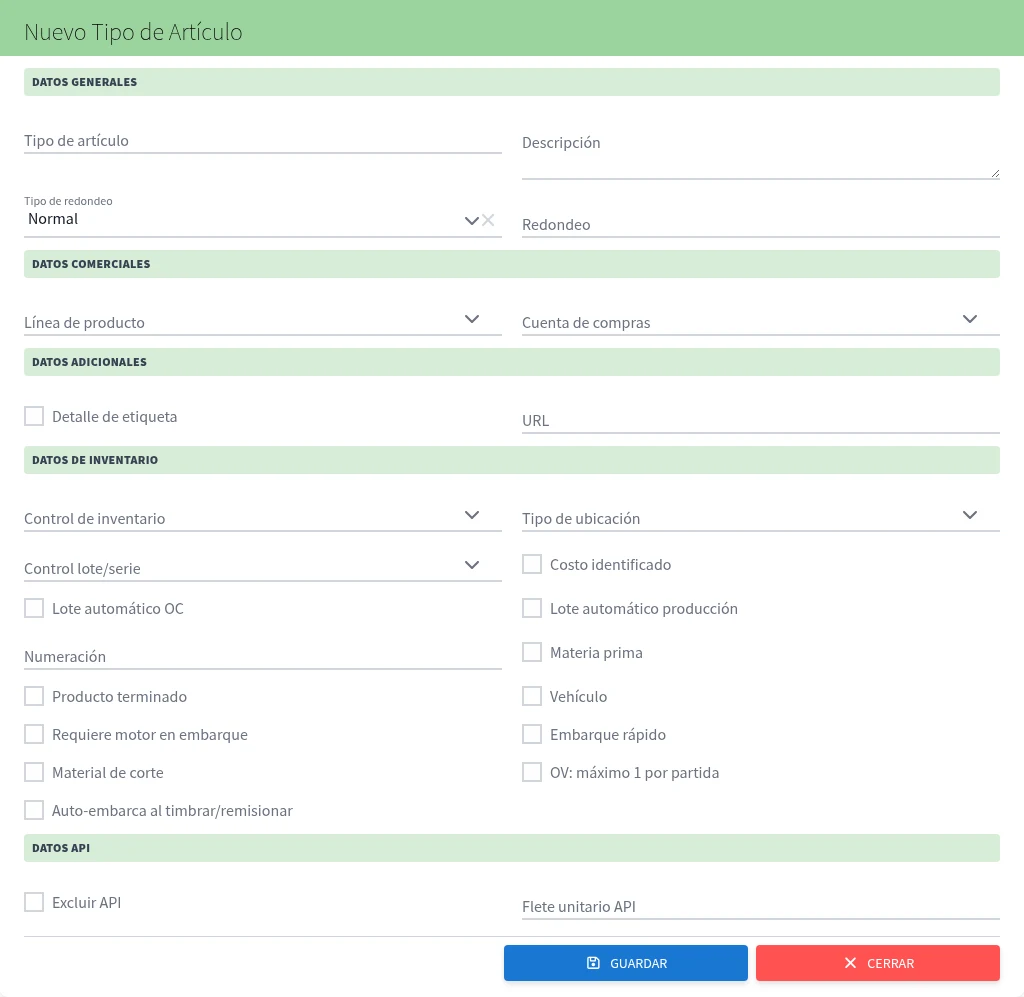
Task: Enable the Vehículo checkbox
Action: [532, 696]
